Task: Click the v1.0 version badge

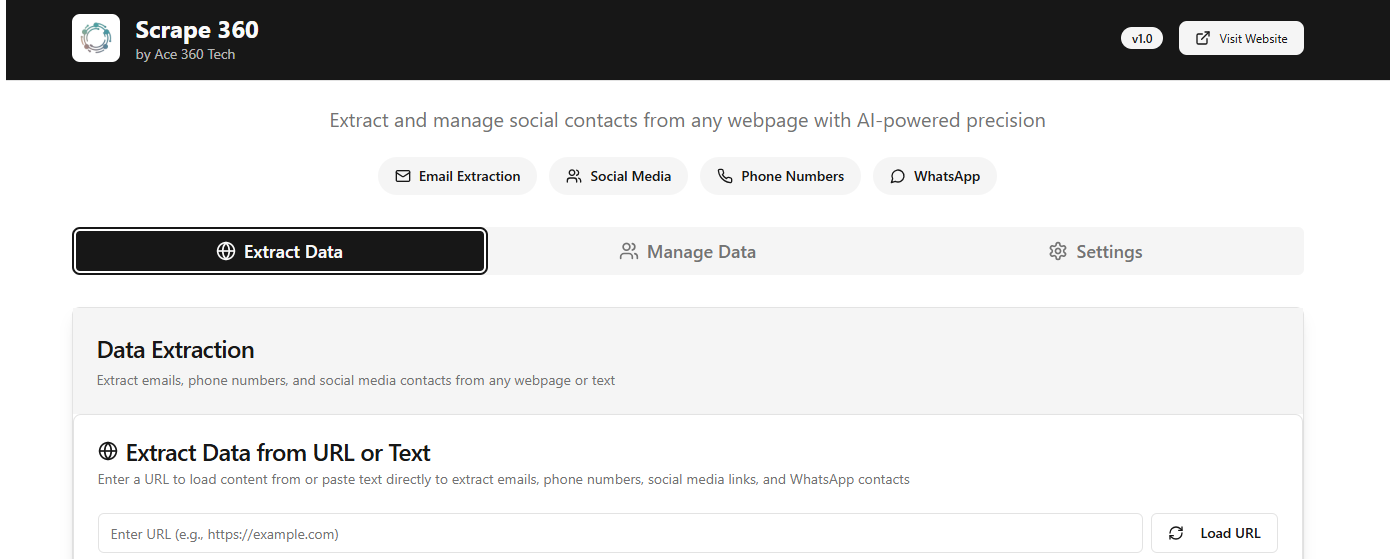Action: (x=1142, y=39)
